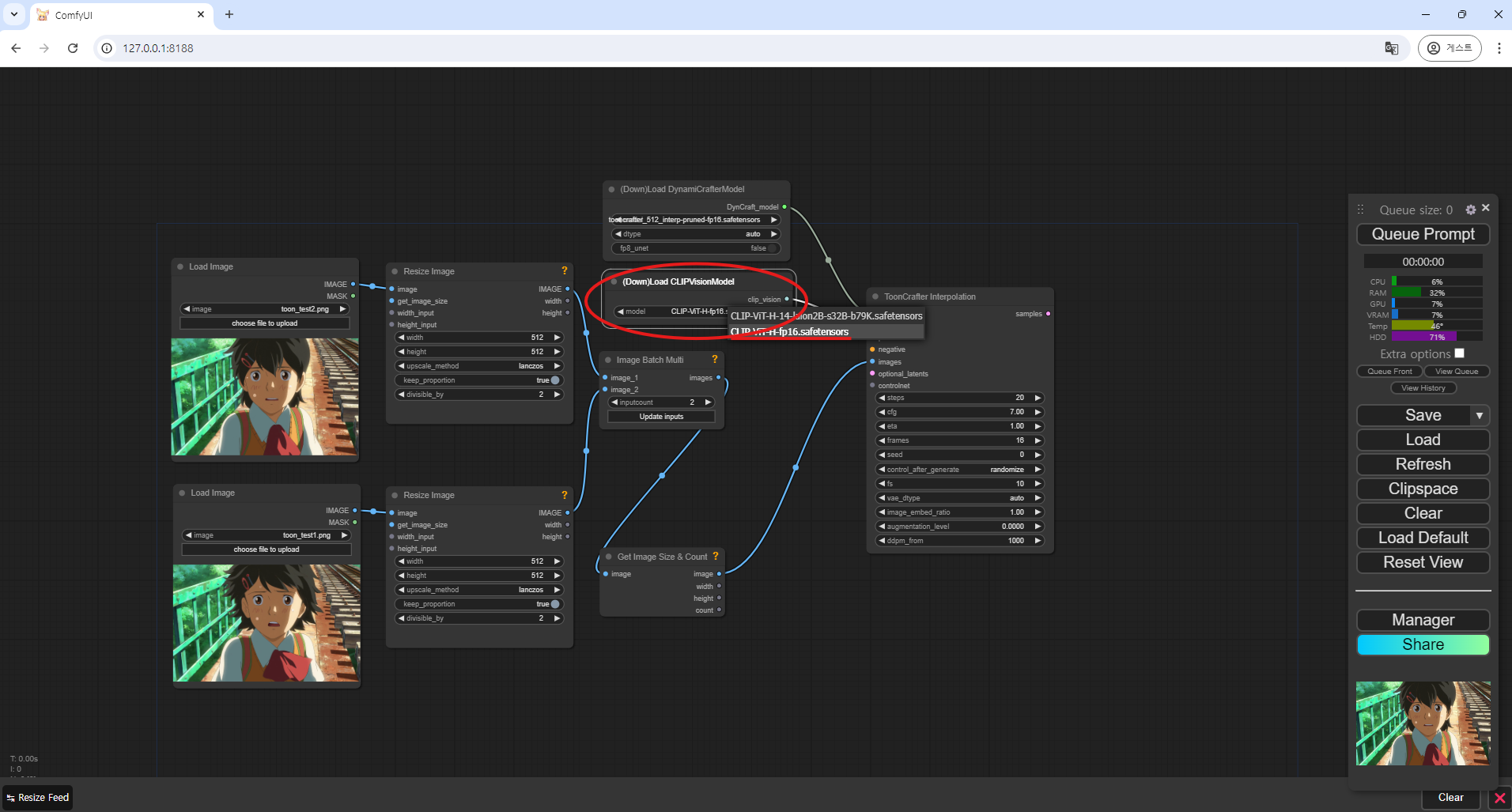The image size is (1512, 812).
Task: Reload the browser page
Action: click(73, 48)
